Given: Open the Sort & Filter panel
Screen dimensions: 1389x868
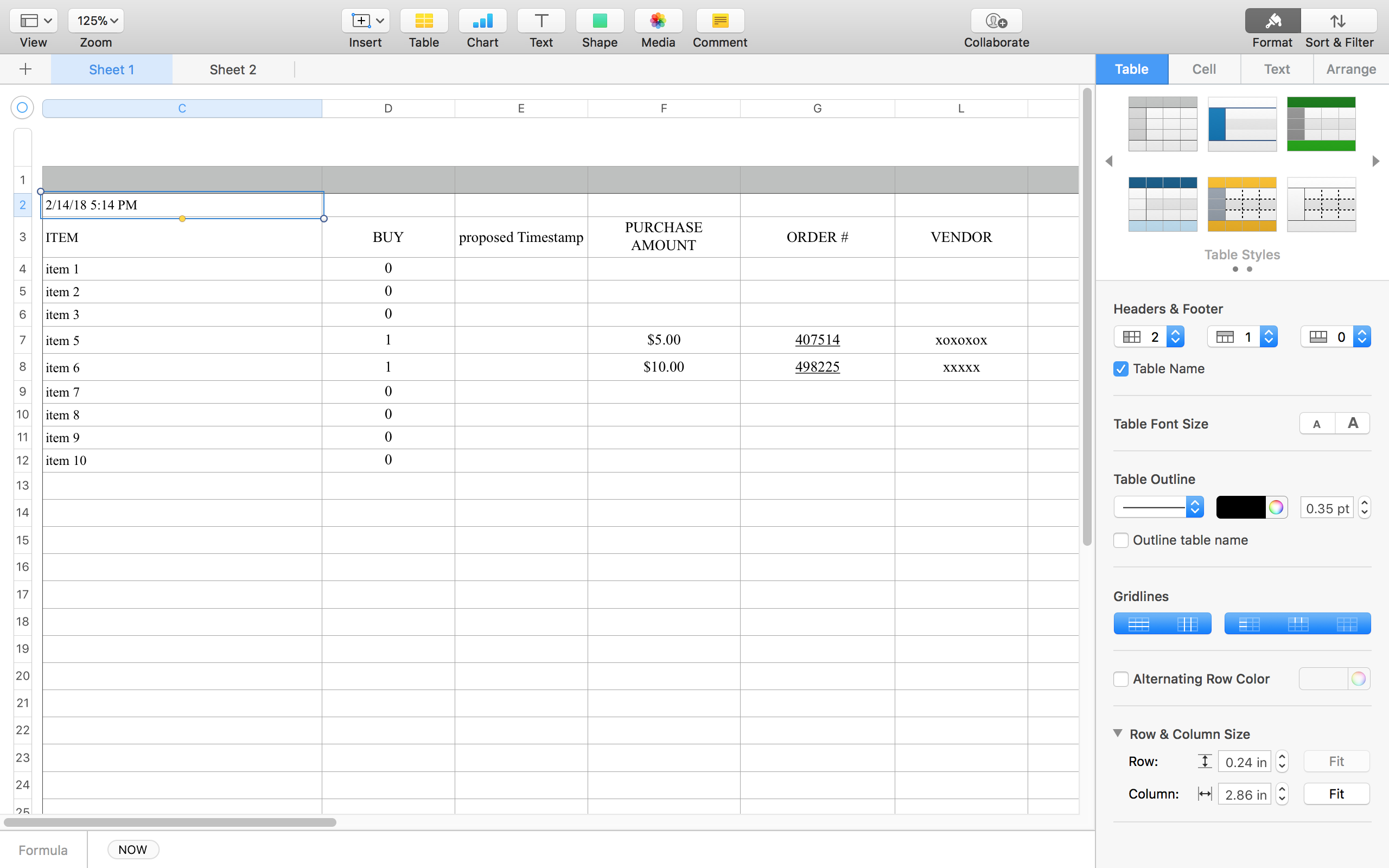Looking at the screenshot, I should click(1339, 21).
